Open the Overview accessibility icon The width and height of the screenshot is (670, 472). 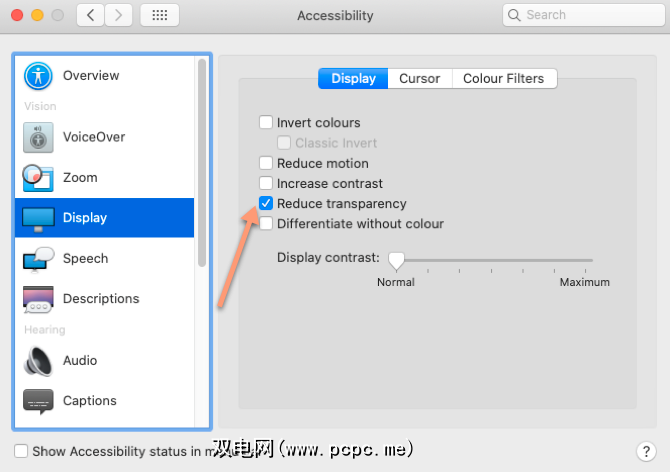coord(38,76)
